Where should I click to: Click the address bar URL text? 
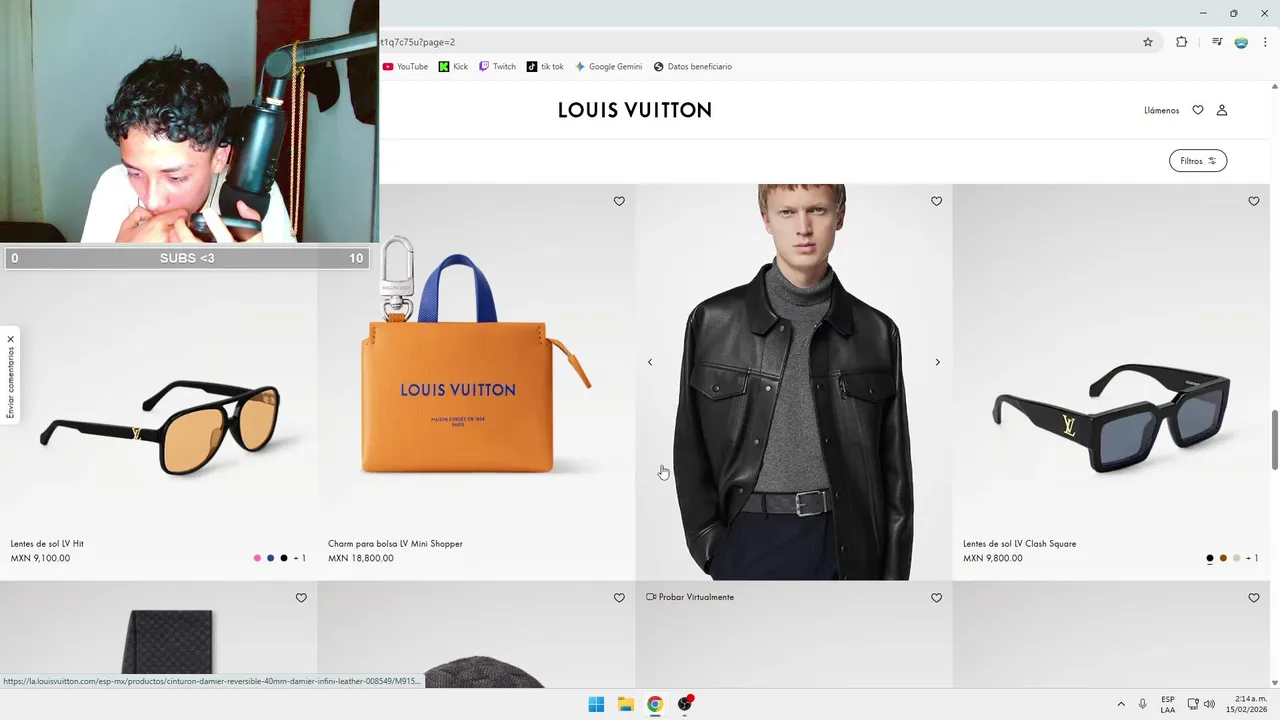click(418, 42)
